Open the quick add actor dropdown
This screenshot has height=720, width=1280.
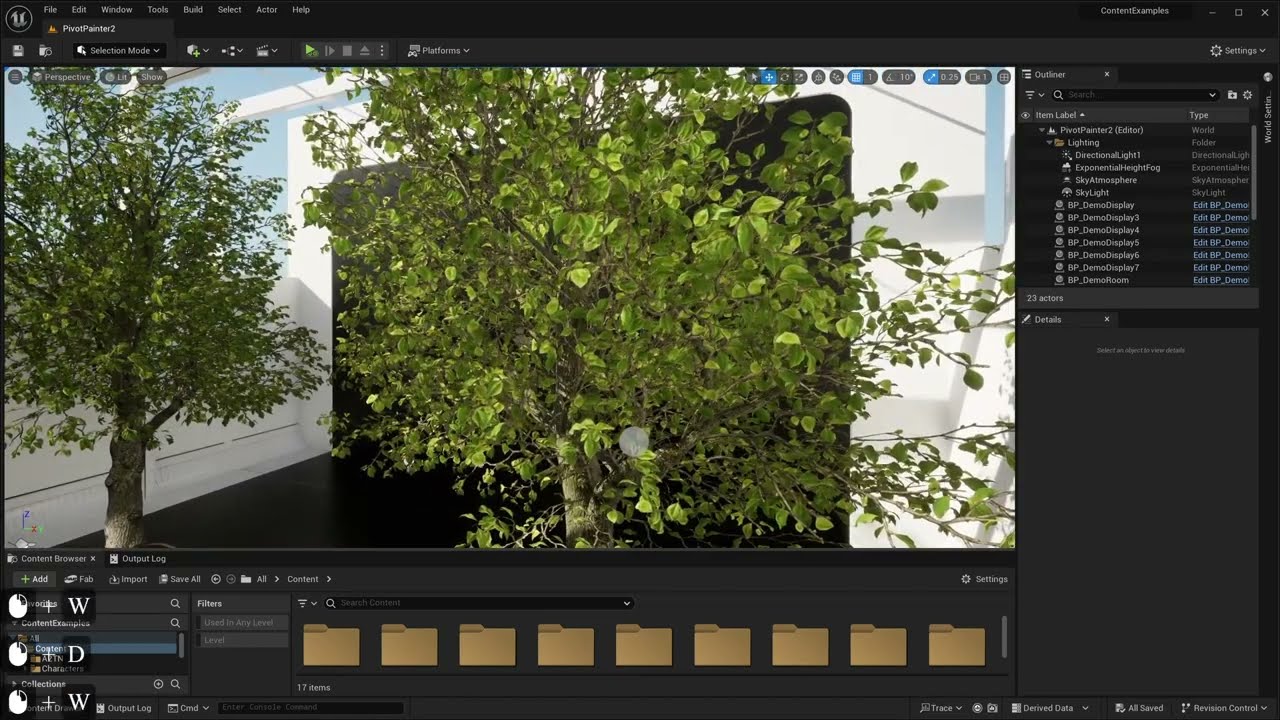click(197, 50)
